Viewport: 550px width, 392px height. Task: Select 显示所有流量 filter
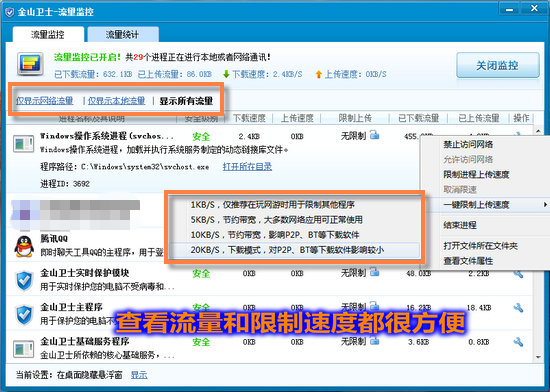point(186,101)
